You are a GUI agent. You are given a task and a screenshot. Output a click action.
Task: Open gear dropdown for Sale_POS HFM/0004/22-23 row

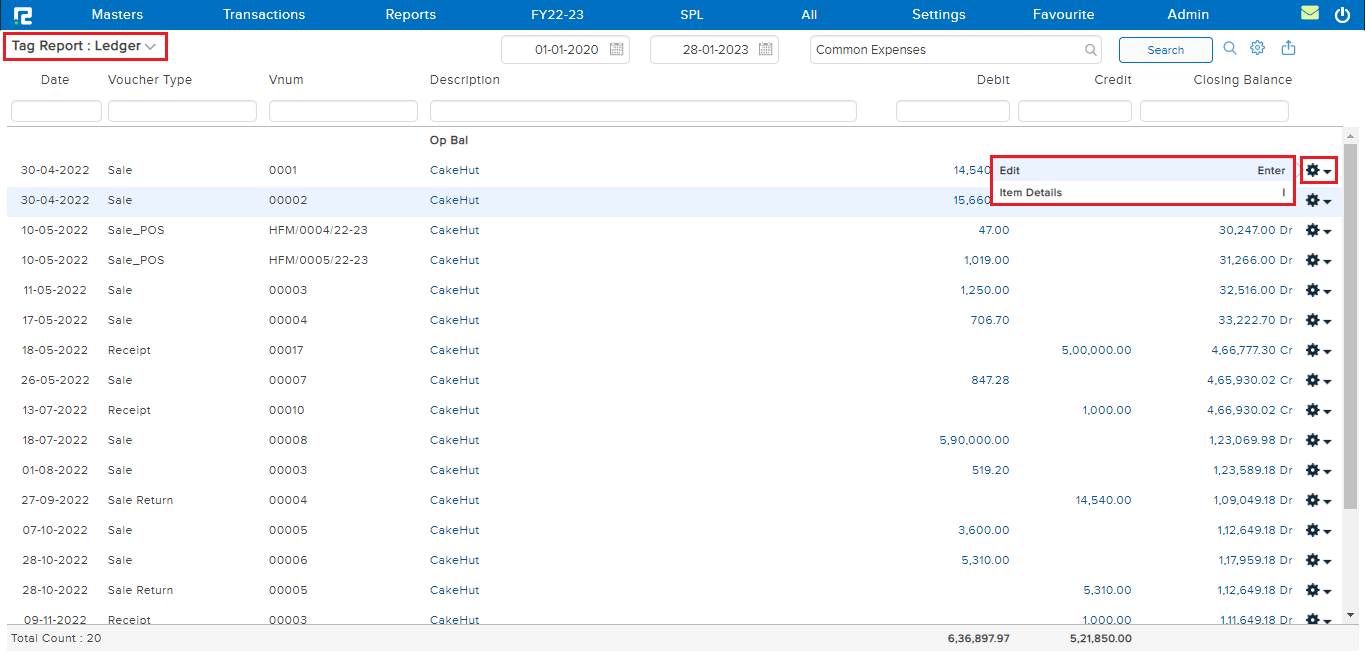pyautogui.click(x=1318, y=231)
